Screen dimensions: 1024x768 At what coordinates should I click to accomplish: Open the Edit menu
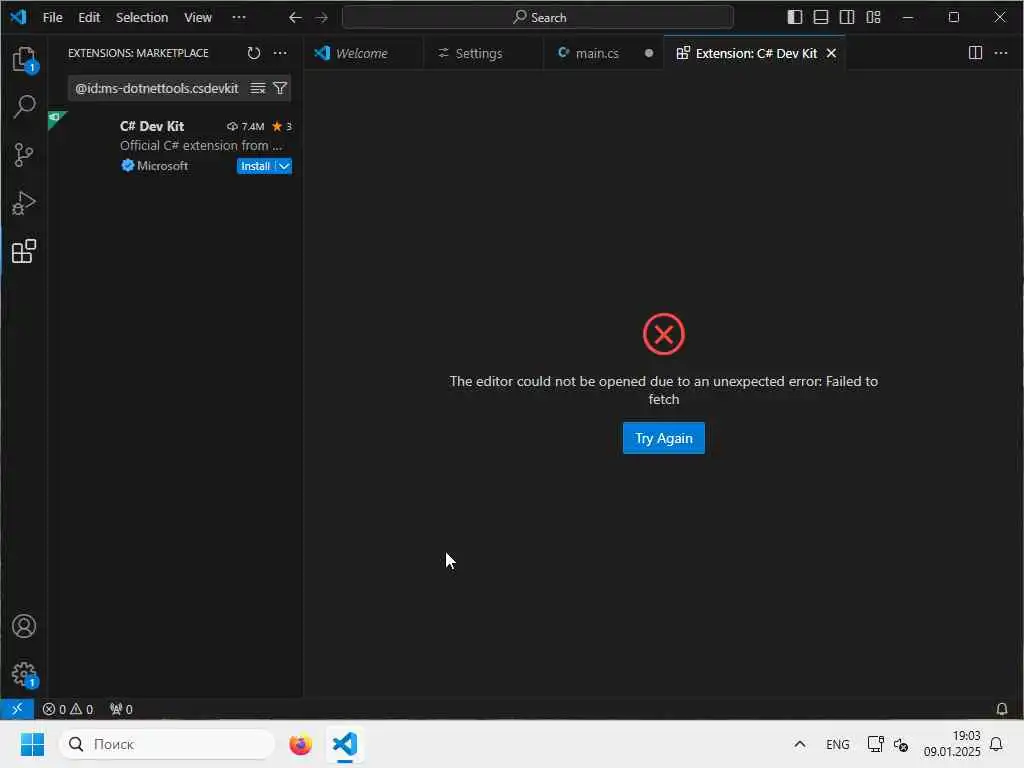[x=89, y=18]
